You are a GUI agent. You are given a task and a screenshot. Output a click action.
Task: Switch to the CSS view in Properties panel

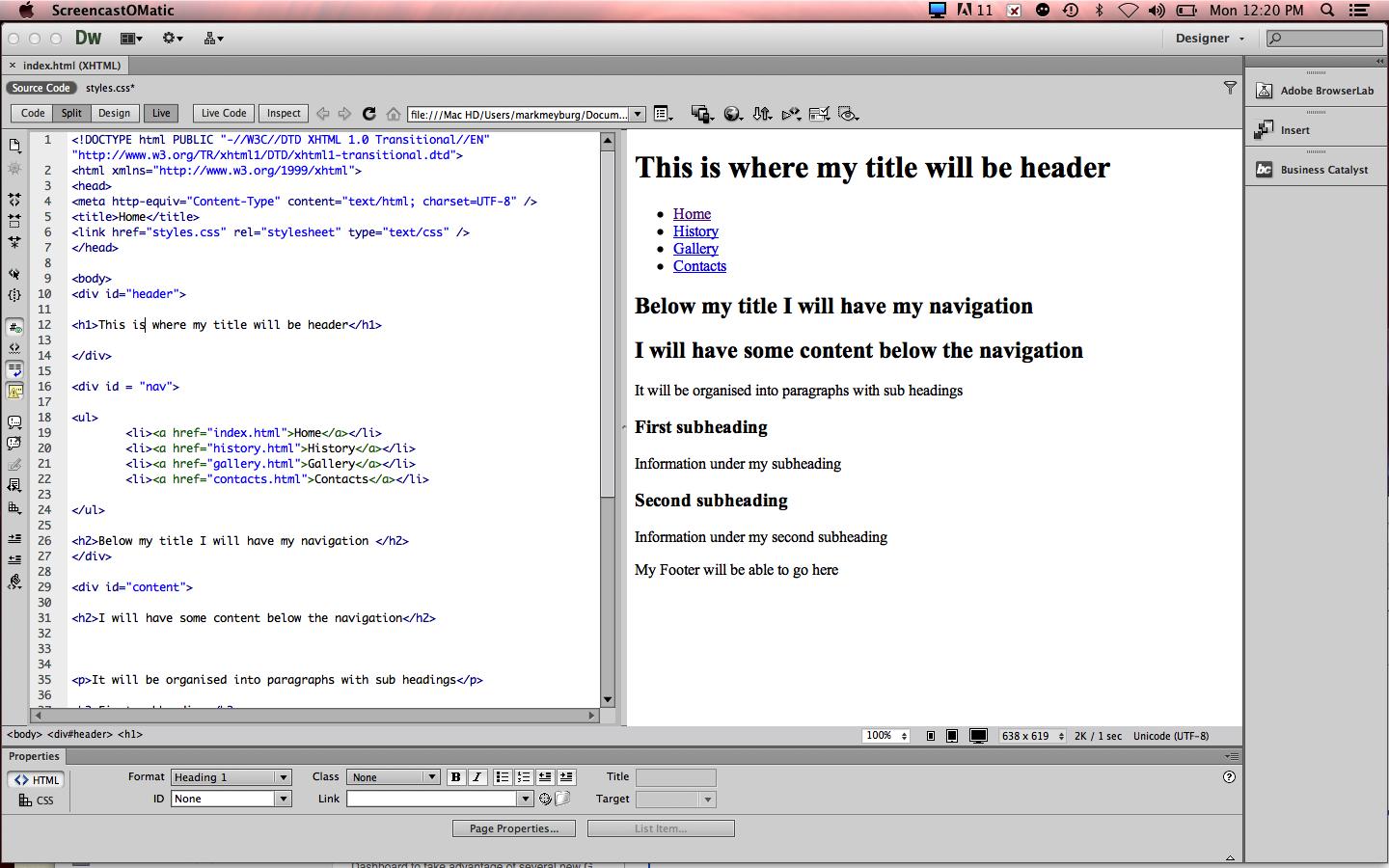[37, 800]
